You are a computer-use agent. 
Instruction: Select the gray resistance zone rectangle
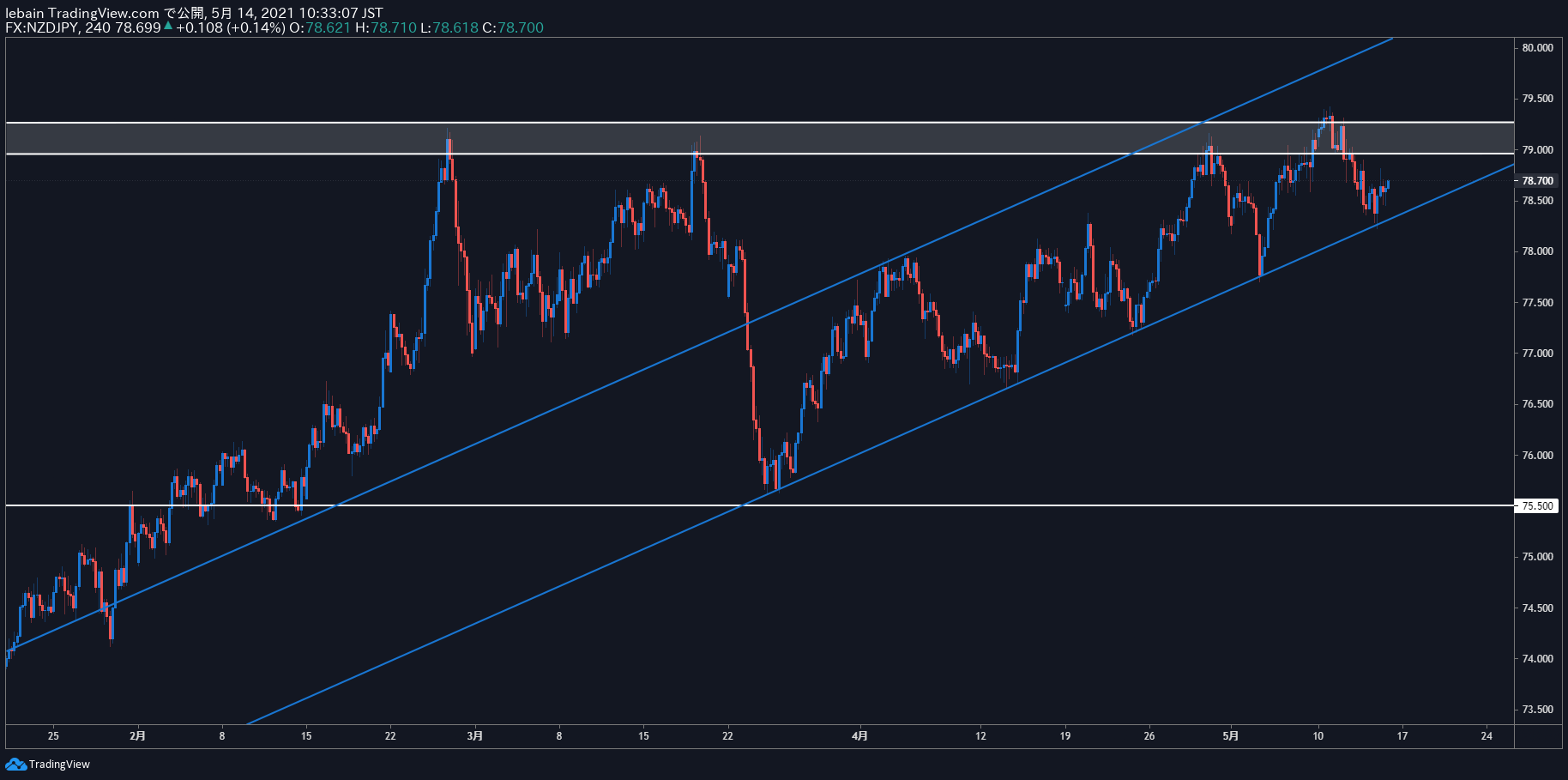pos(759,138)
